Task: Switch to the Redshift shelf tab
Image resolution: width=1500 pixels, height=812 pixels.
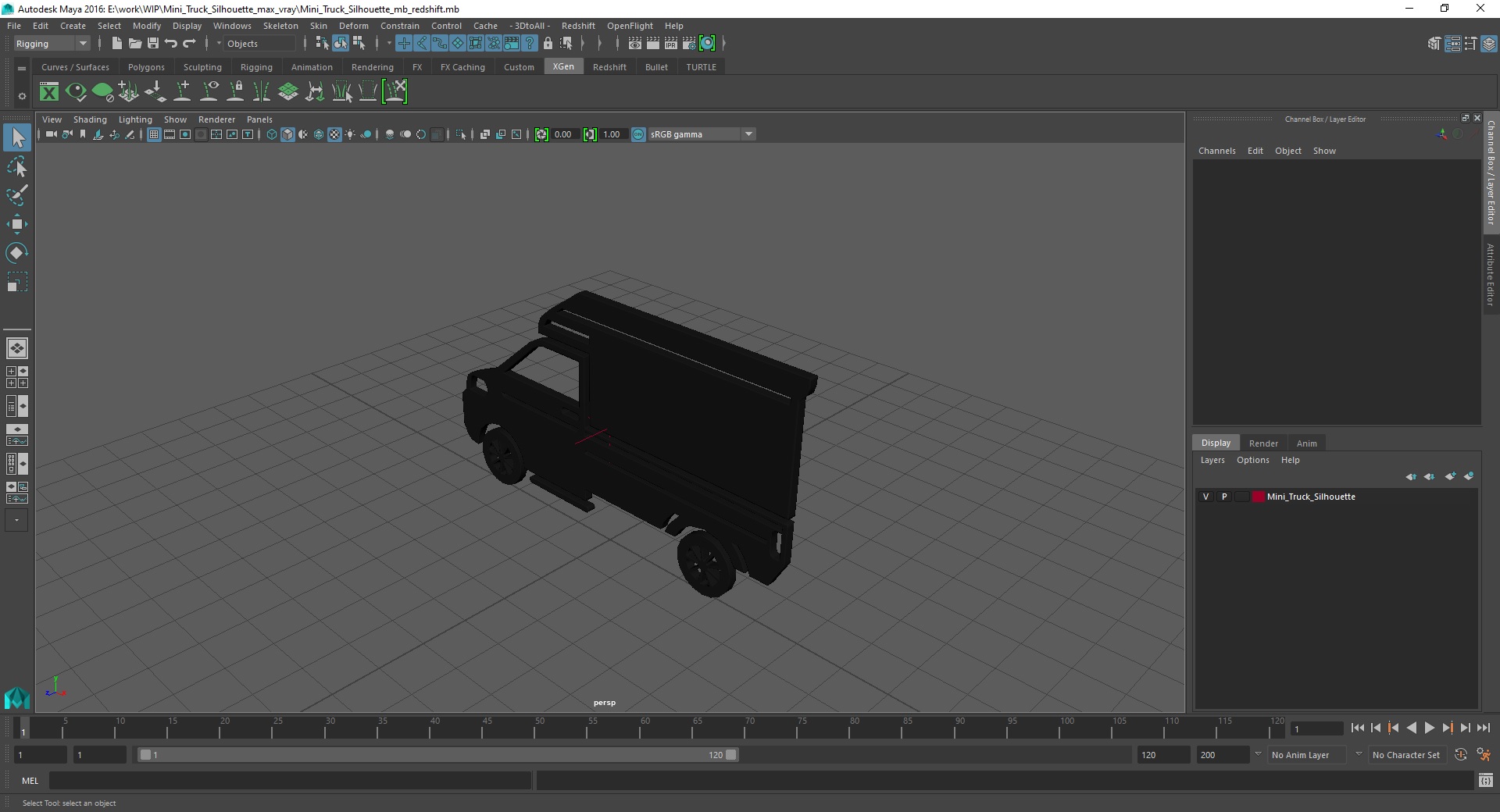Action: point(609,67)
